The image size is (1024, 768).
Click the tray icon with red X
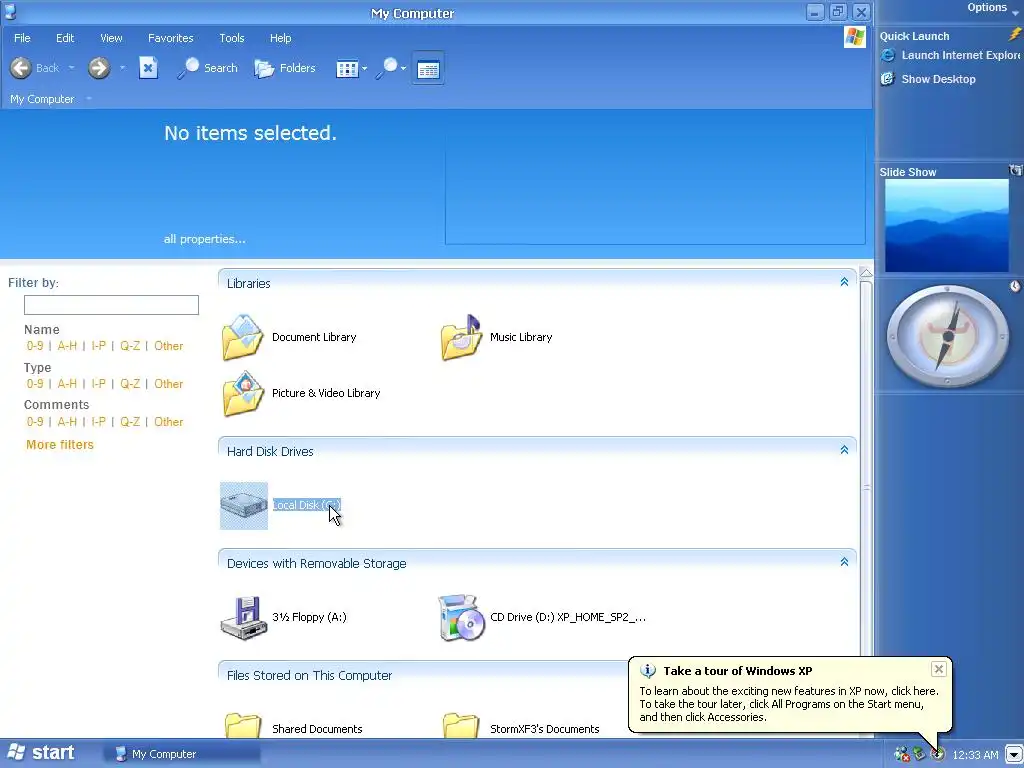click(x=901, y=755)
